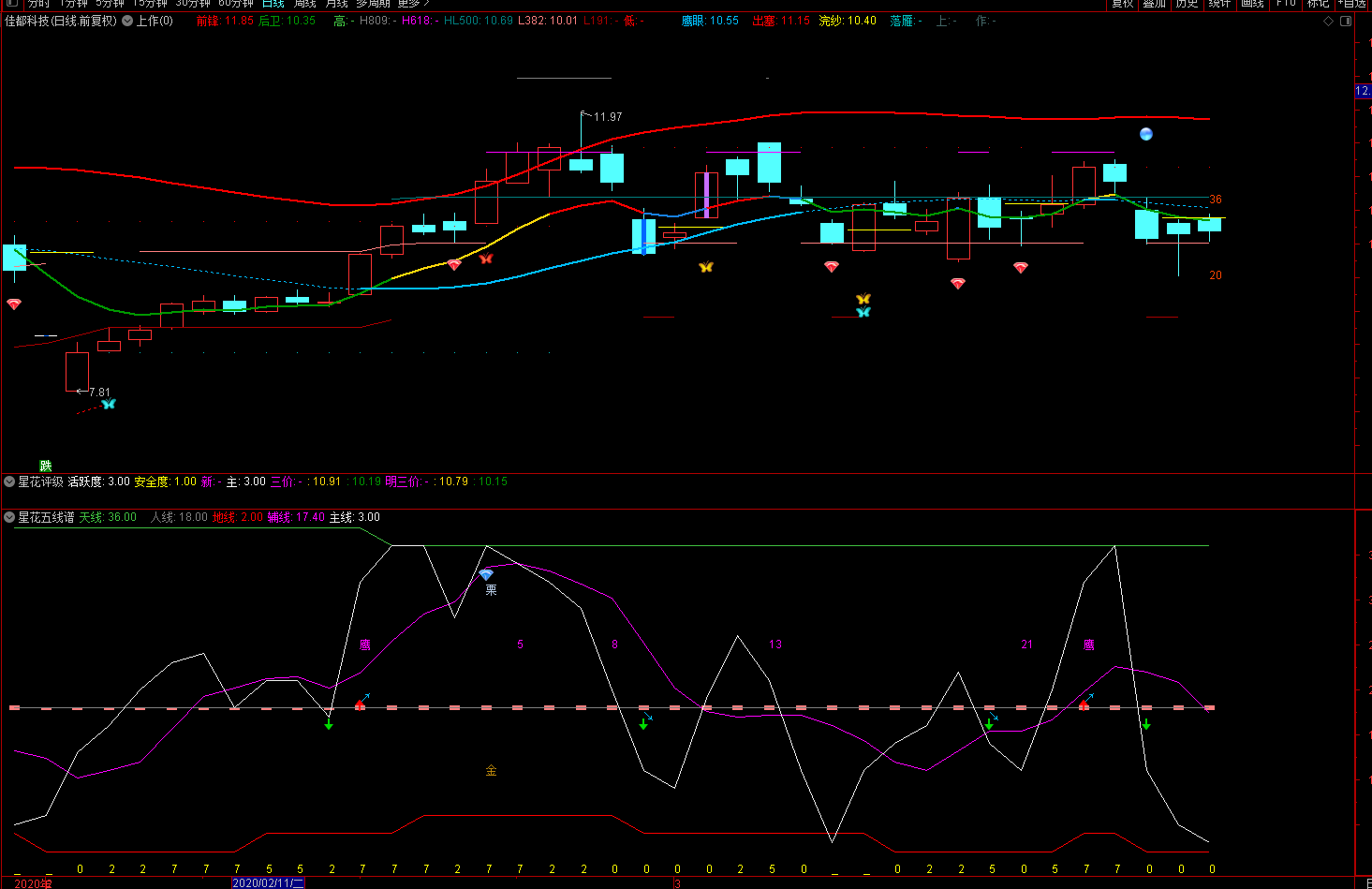The image size is (1372, 889).
Task: Click the 出塞: 11.15 value
Action: click(x=781, y=21)
